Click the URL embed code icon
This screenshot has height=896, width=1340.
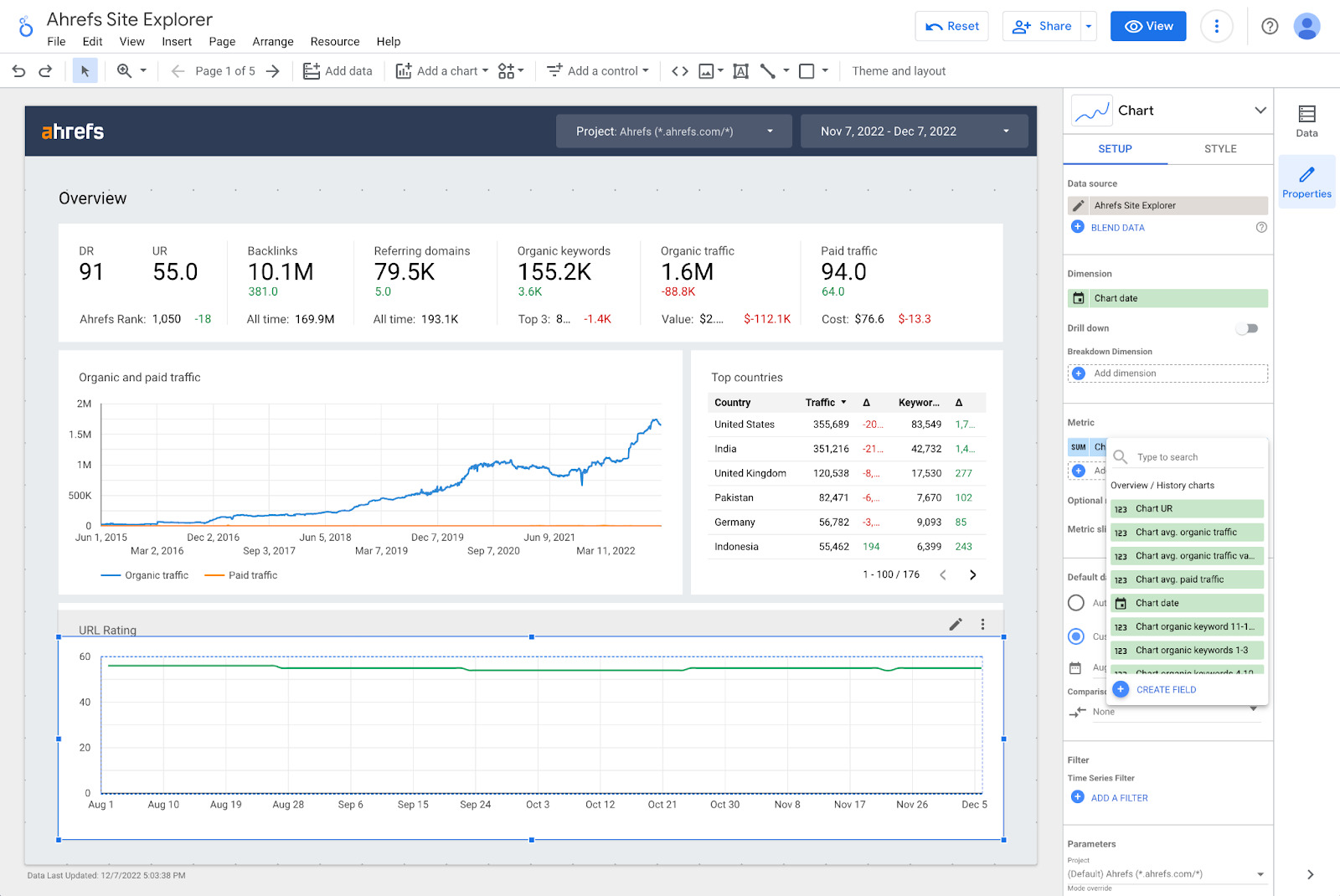(x=680, y=71)
